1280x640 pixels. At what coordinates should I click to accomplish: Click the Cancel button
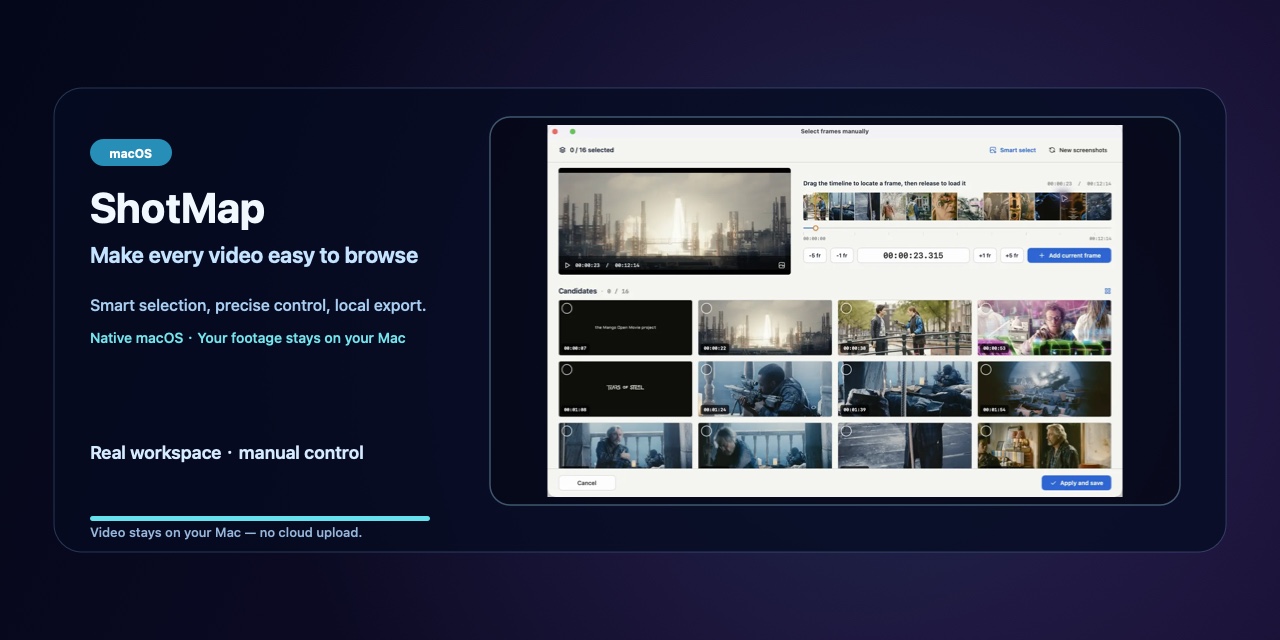[x=587, y=482]
